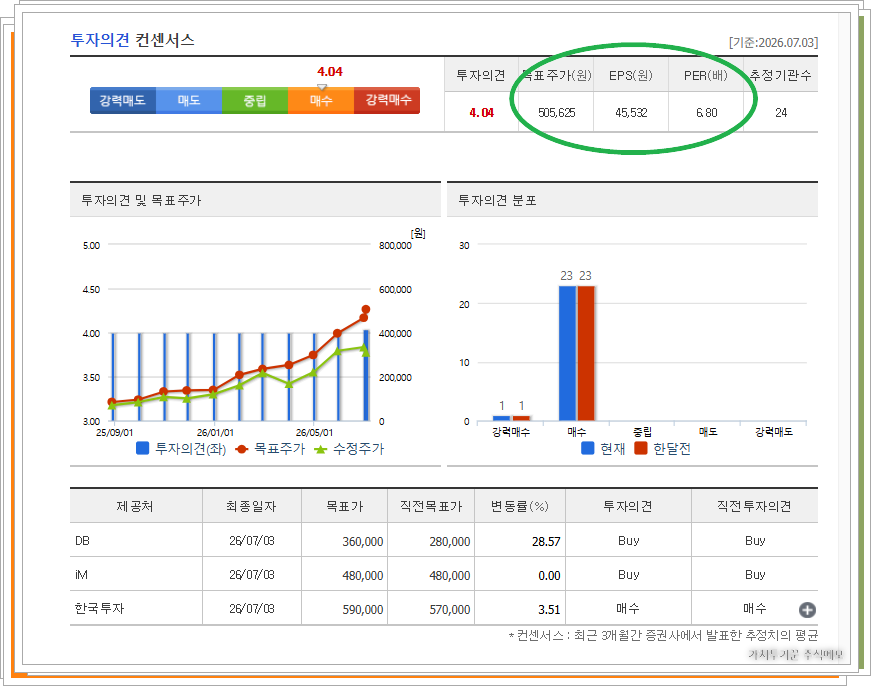Toggle the 현재 legend swatch
Image resolution: width=871 pixels, height=686 pixels.
[588, 448]
